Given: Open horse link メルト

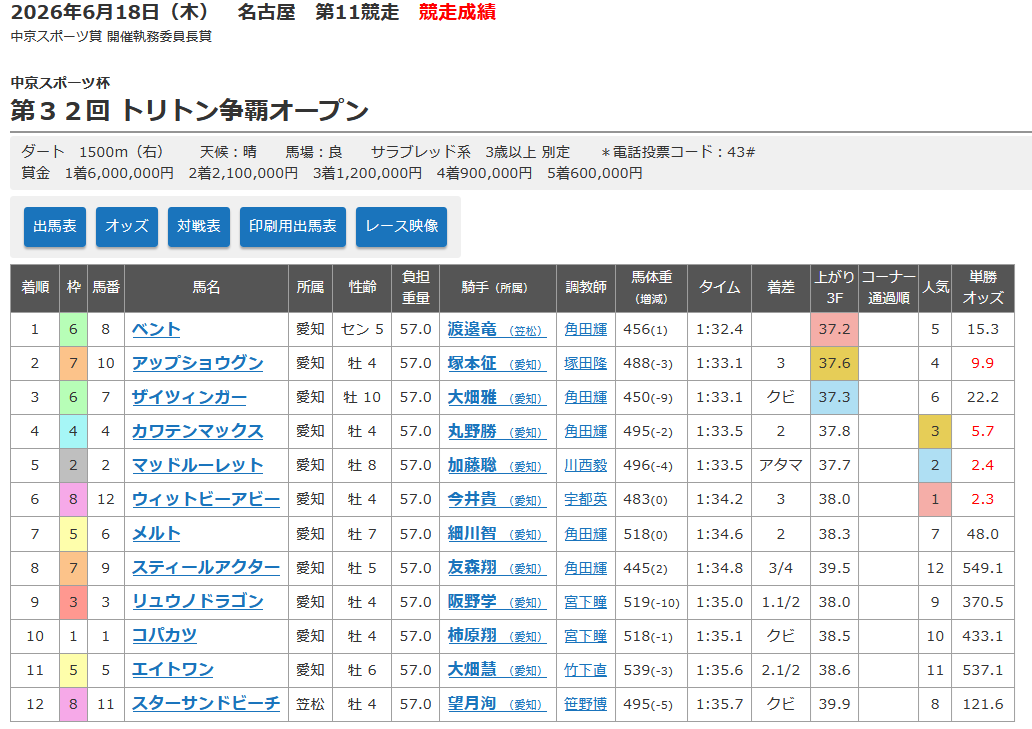Looking at the screenshot, I should (x=156, y=534).
